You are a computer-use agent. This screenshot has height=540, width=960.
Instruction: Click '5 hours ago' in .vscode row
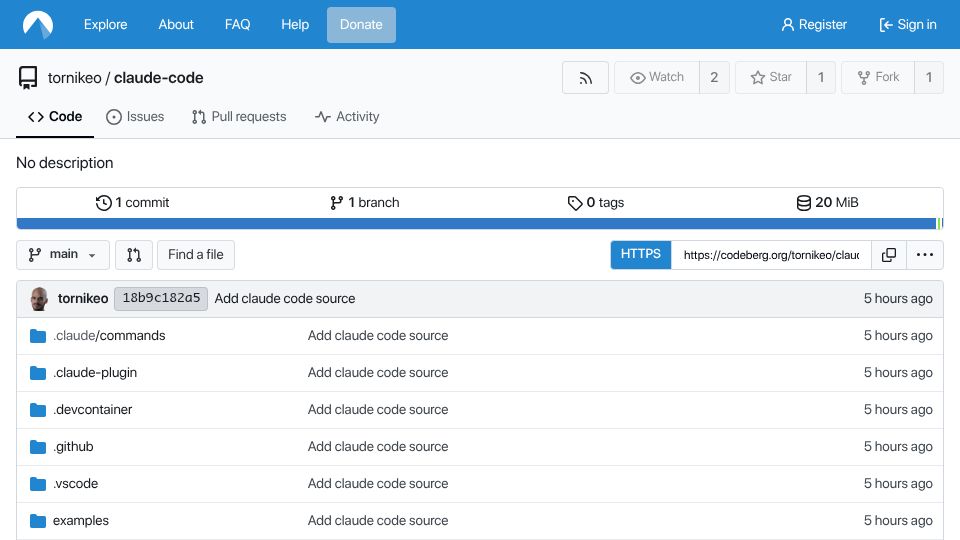(898, 484)
